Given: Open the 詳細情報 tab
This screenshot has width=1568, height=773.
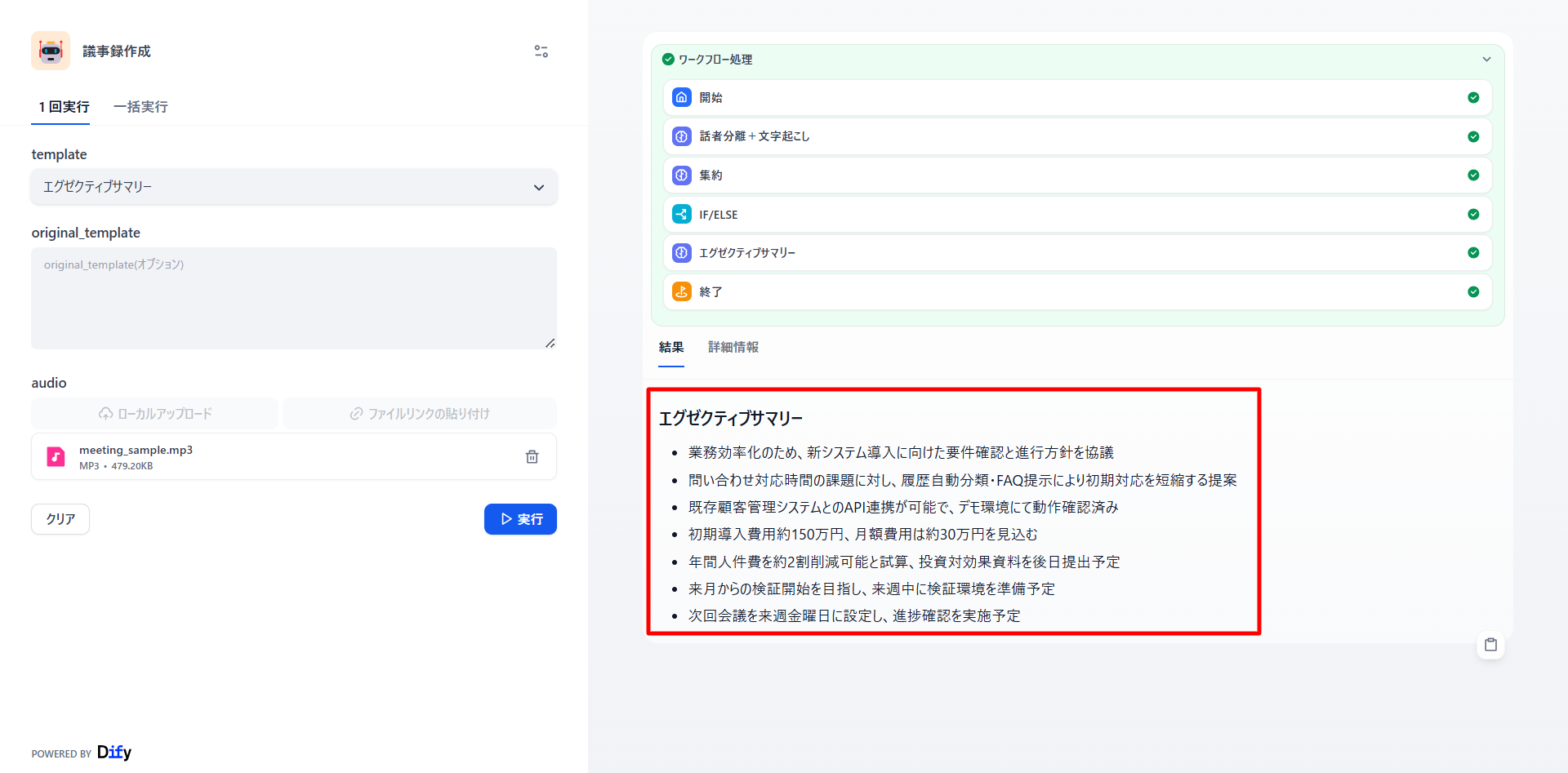Looking at the screenshot, I should pos(733,348).
